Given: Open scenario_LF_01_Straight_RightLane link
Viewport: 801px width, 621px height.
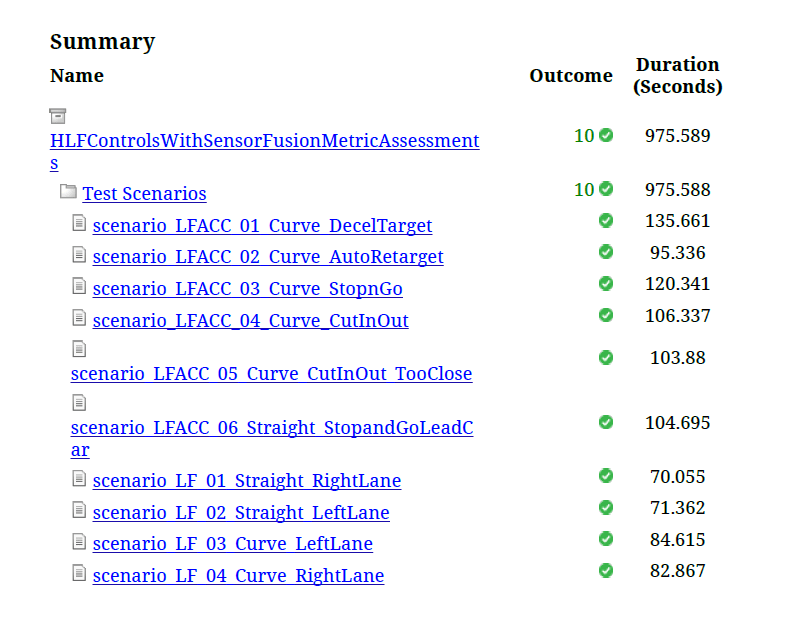Looking at the screenshot, I should pos(247,481).
